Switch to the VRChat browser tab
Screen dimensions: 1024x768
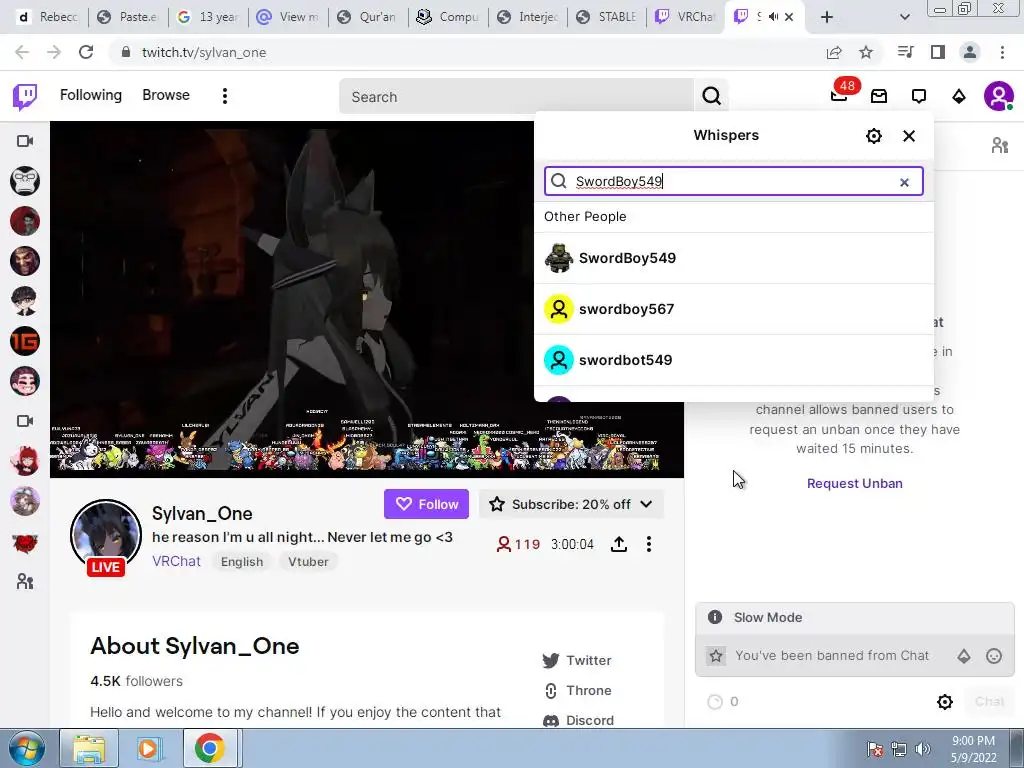coord(685,17)
